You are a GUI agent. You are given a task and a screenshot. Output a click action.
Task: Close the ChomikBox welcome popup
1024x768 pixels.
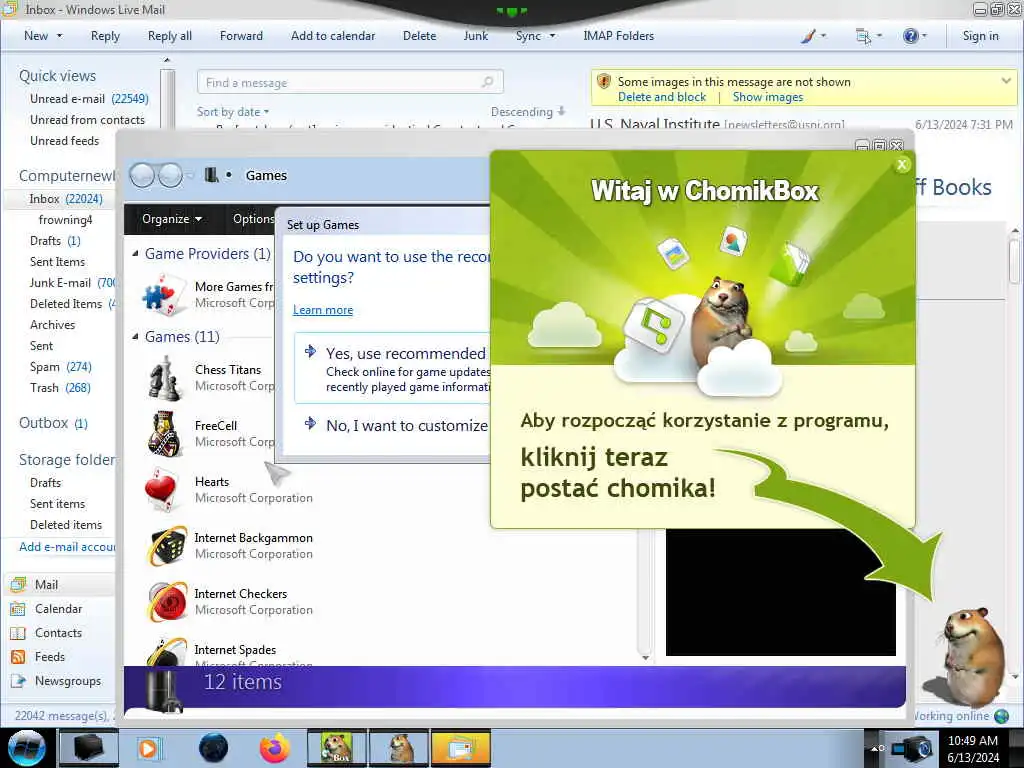(902, 165)
